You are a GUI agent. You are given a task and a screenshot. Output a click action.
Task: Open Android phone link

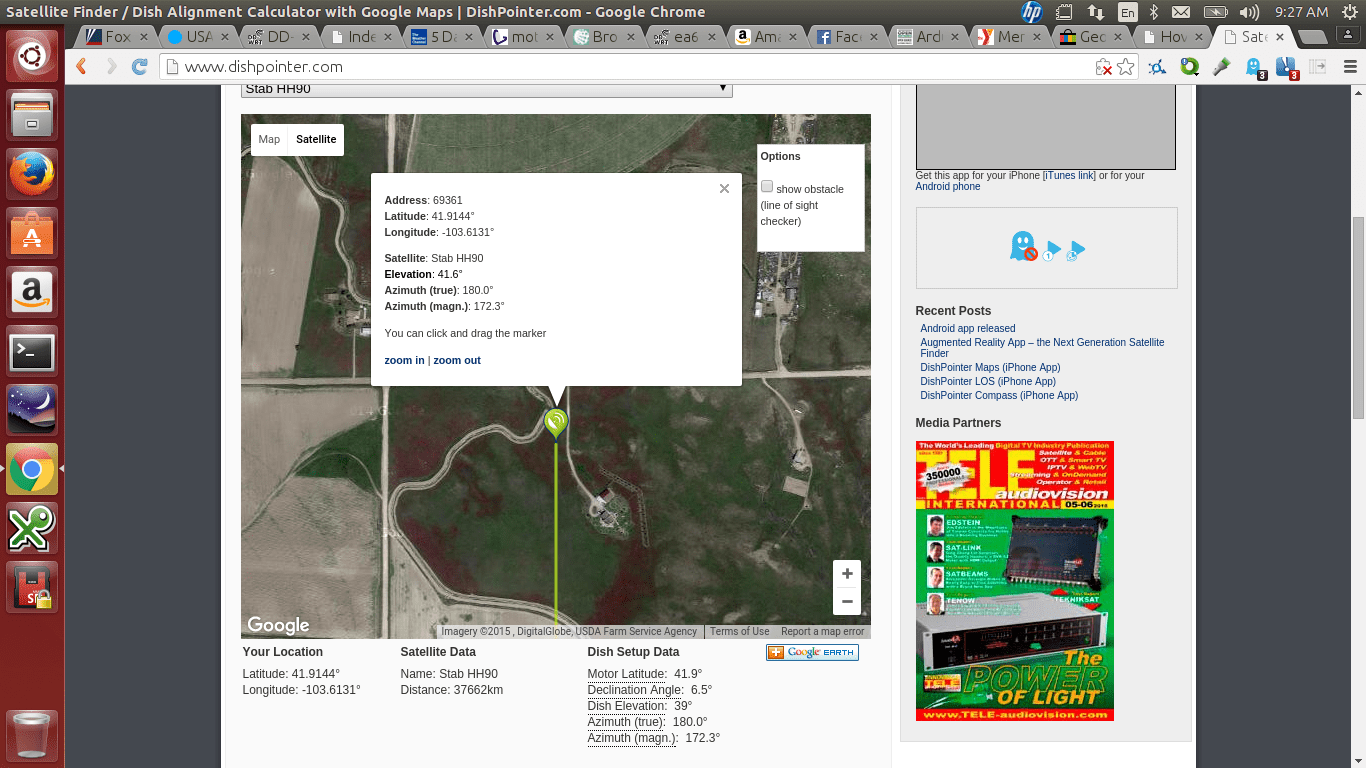pyautogui.click(x=948, y=186)
